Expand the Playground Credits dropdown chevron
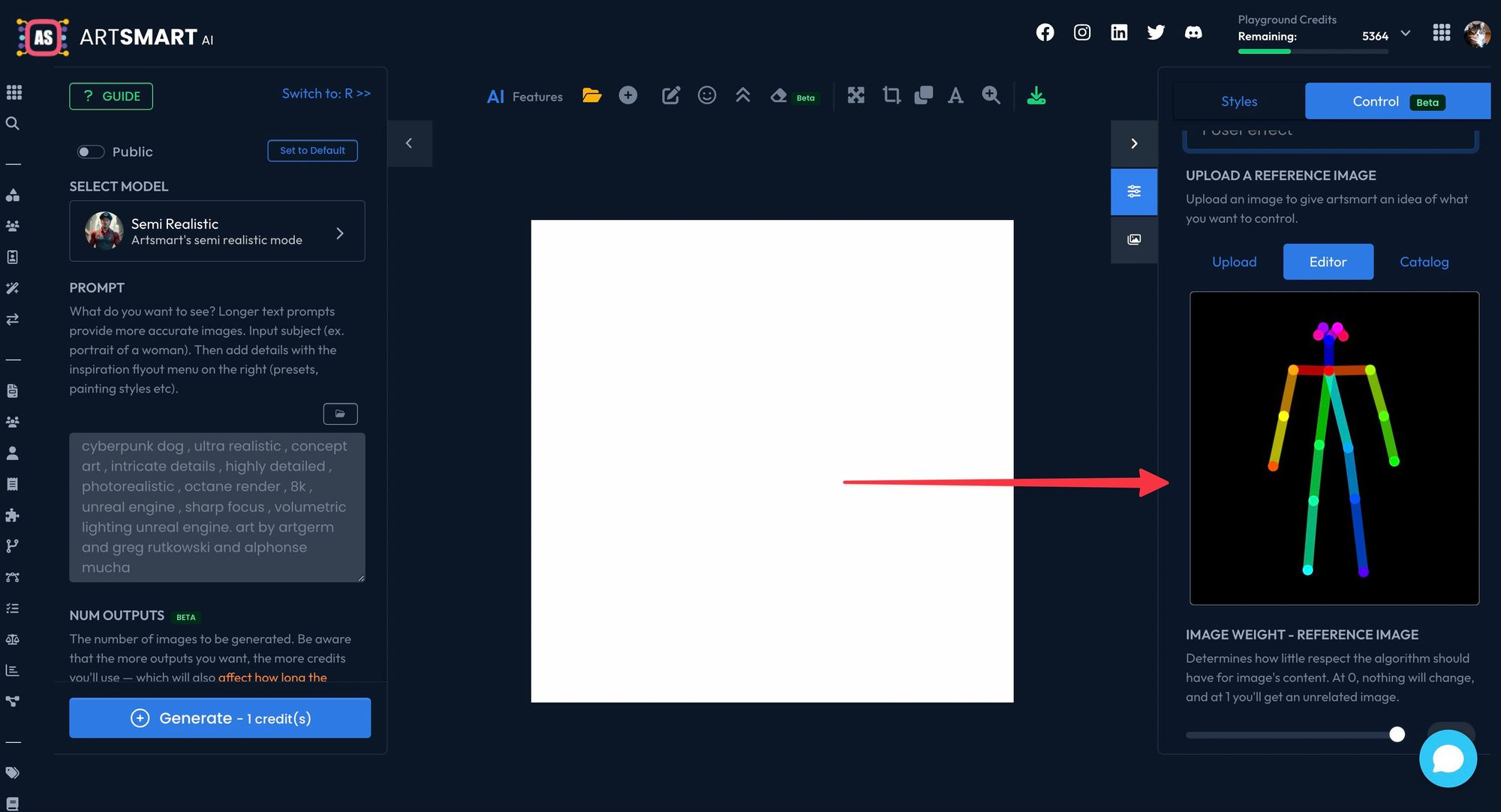This screenshot has height=812, width=1501. [1406, 34]
